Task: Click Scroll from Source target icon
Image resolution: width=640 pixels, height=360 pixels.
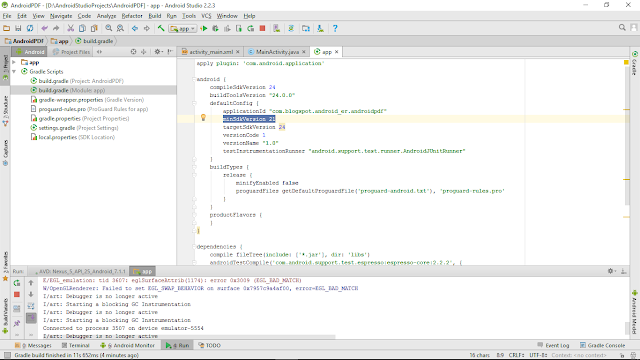Action: pyautogui.click(x=133, y=52)
